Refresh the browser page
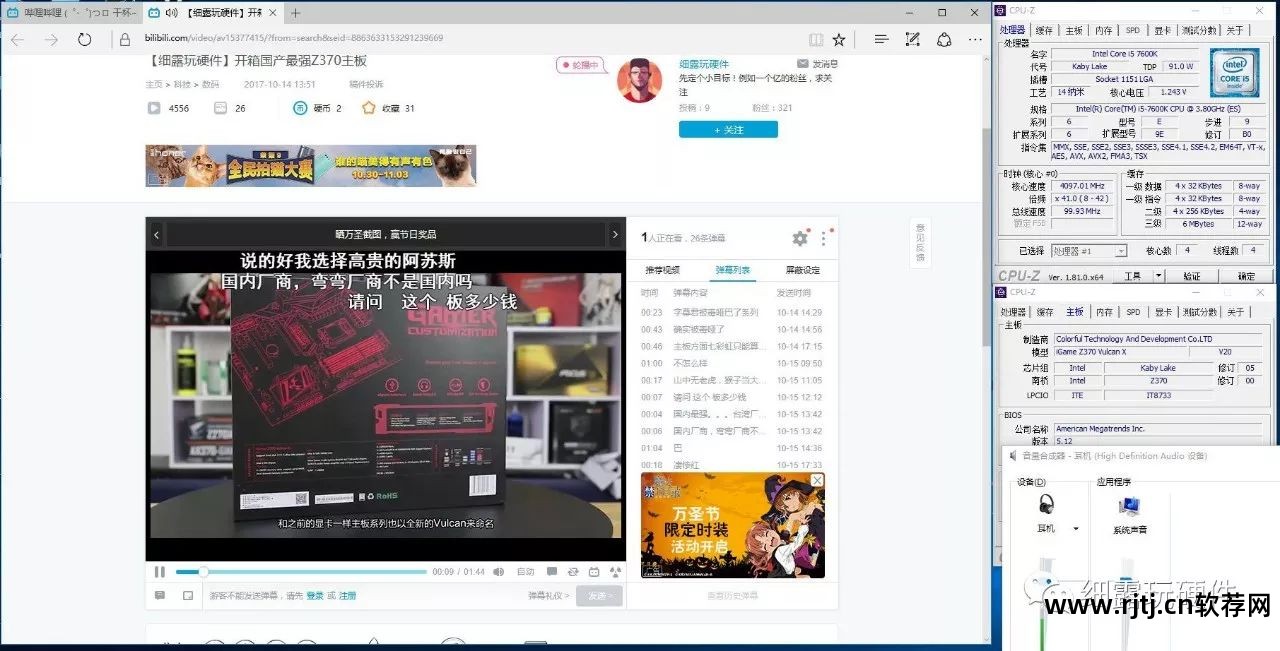1280x651 pixels. pyautogui.click(x=85, y=40)
